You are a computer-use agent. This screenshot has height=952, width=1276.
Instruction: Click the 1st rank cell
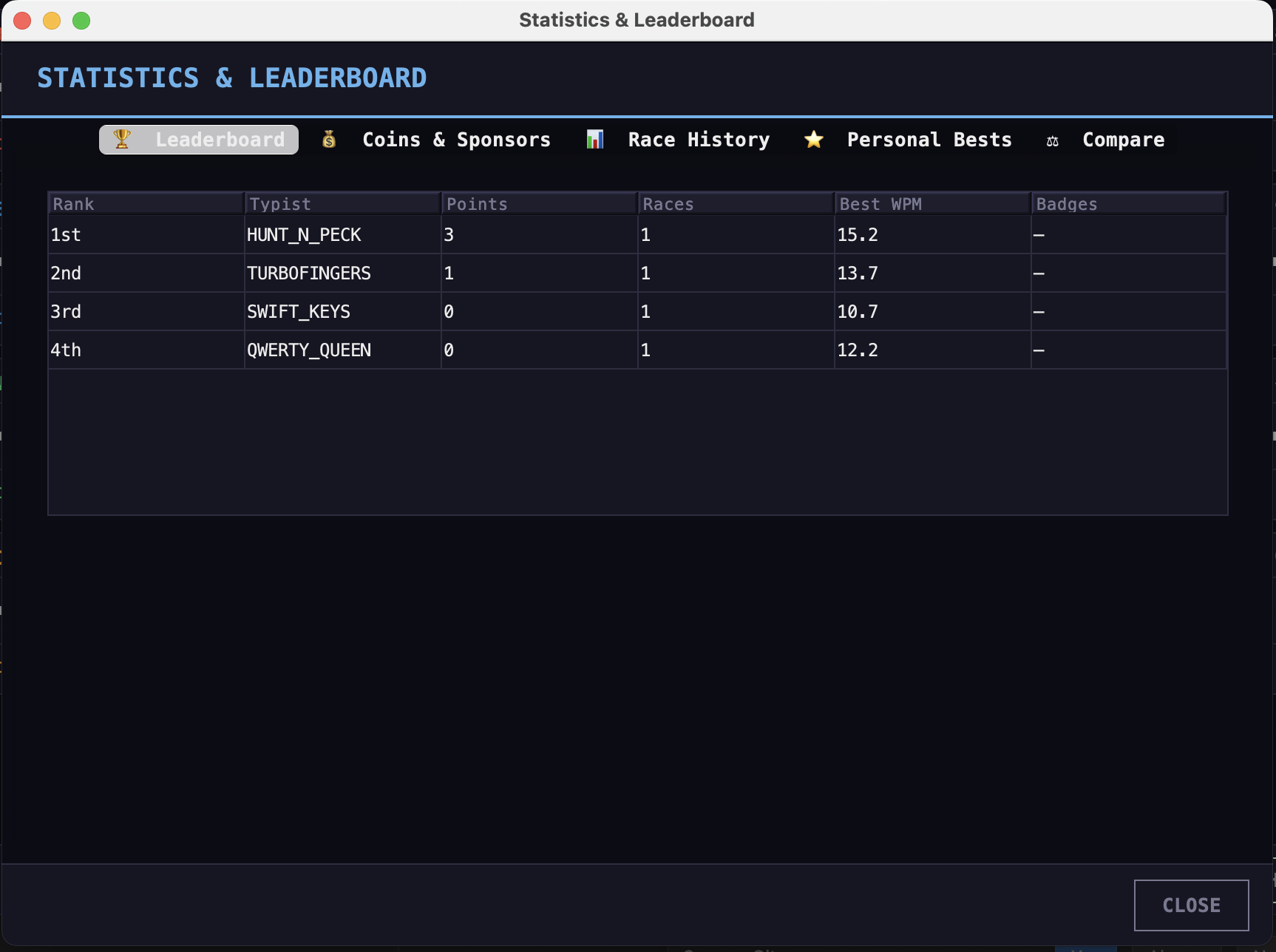(x=146, y=235)
